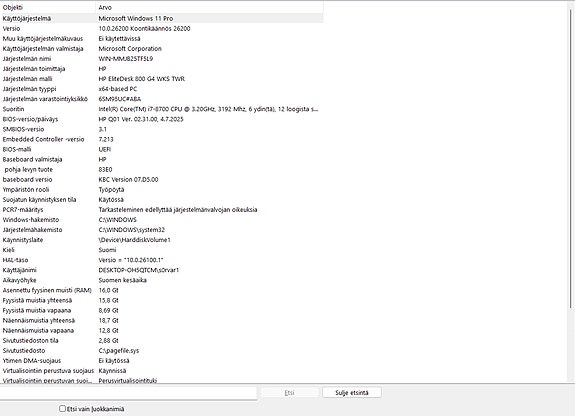This screenshot has width=575, height=416.
Task: Select 'Baseboard valmistaja' row
Action: click(32, 159)
